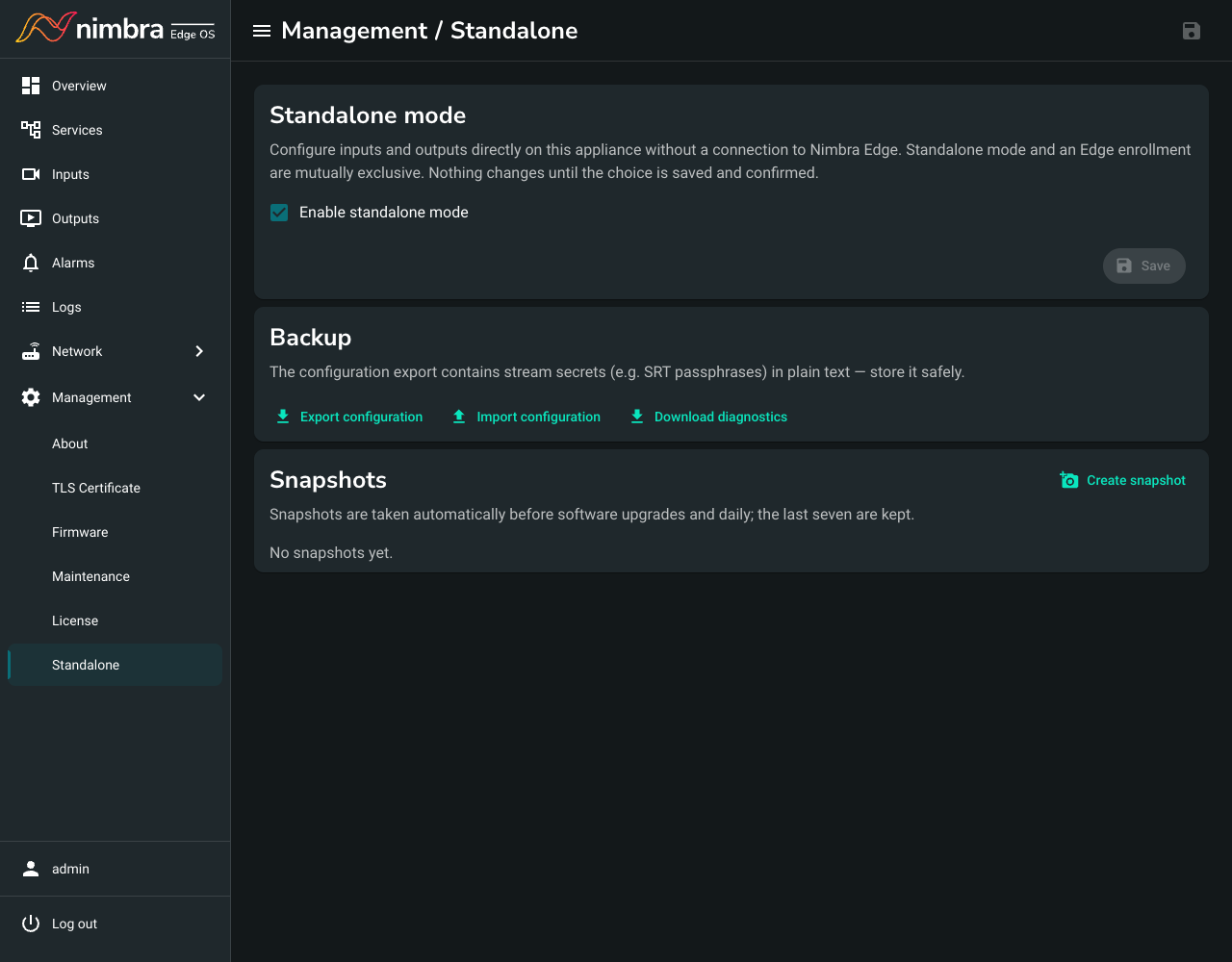1232x962 pixels.
Task: Click the Services topology icon
Action: click(x=31, y=130)
